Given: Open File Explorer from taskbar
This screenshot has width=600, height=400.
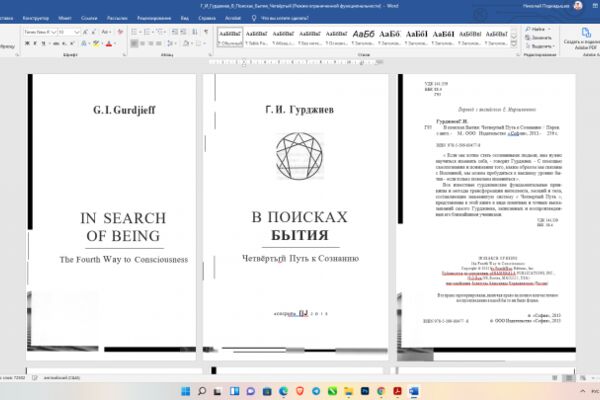Looking at the screenshot, I should coord(349,391).
